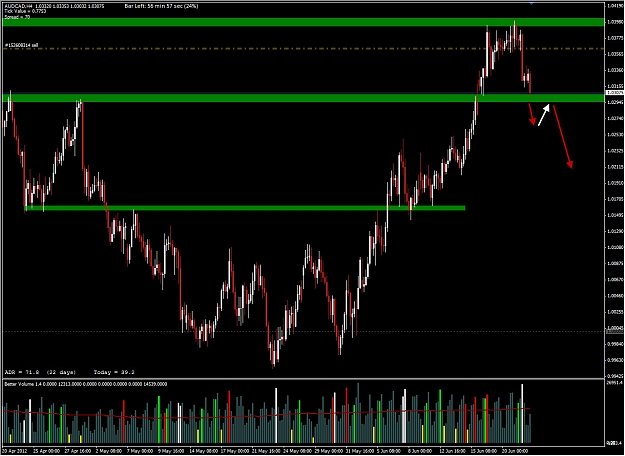
Task: Click the 31 May 16:00 date label
Action: [x=360, y=451]
